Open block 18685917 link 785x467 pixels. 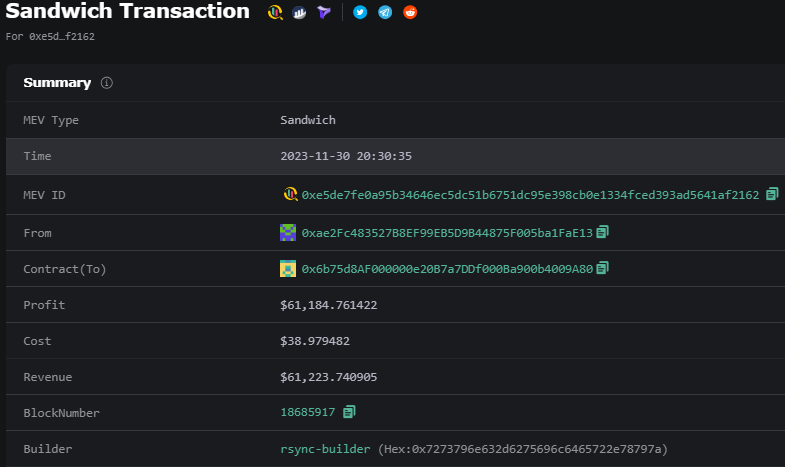(307, 412)
